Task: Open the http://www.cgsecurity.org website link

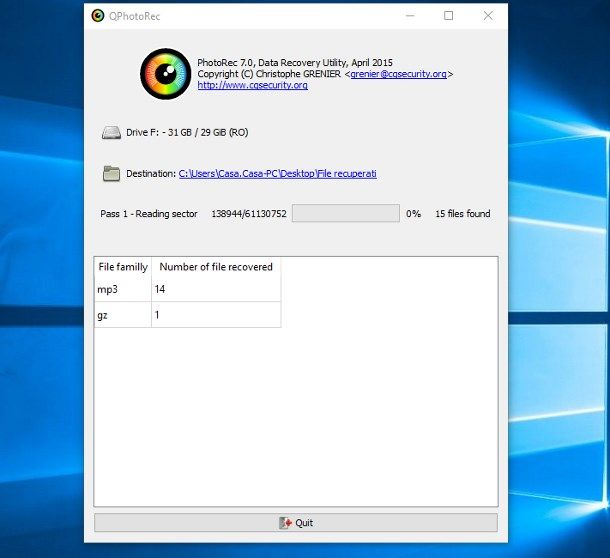Action: 252,85
